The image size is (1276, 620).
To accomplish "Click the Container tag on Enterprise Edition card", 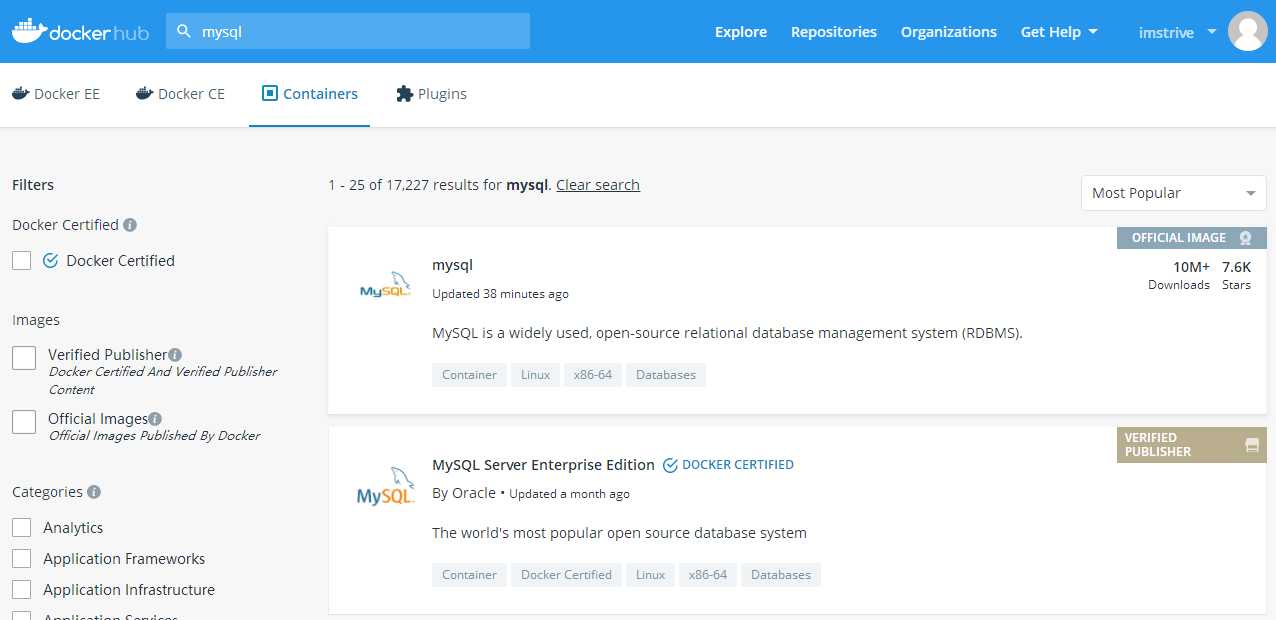I will pyautogui.click(x=469, y=575).
